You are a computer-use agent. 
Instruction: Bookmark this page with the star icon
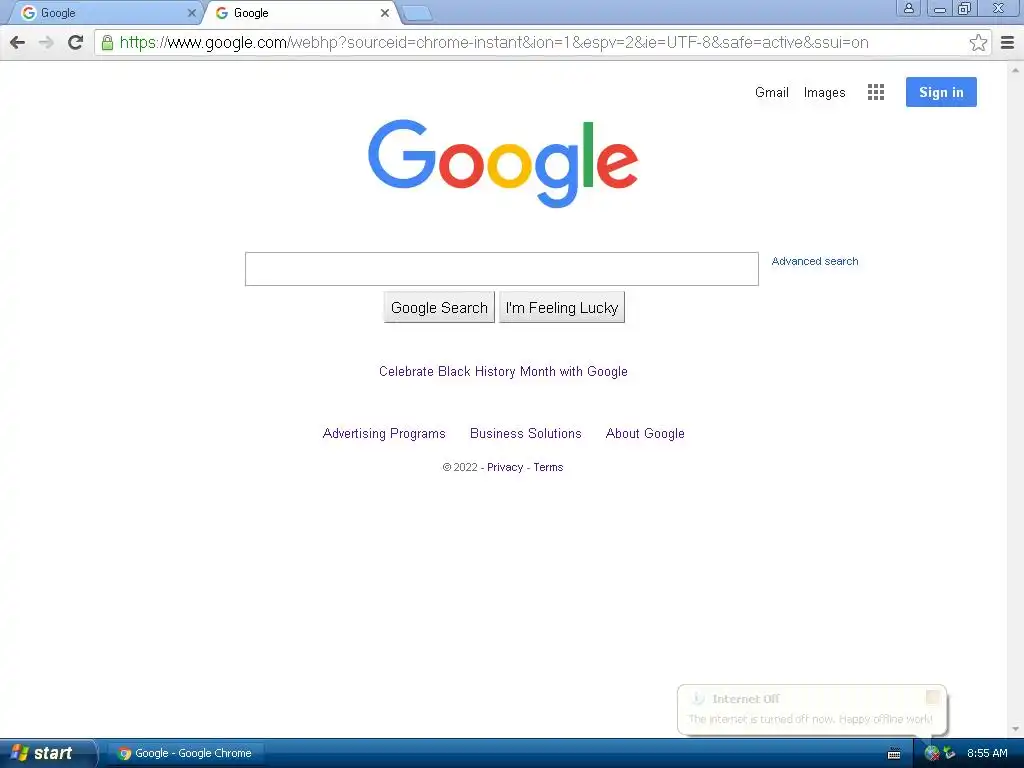(978, 42)
